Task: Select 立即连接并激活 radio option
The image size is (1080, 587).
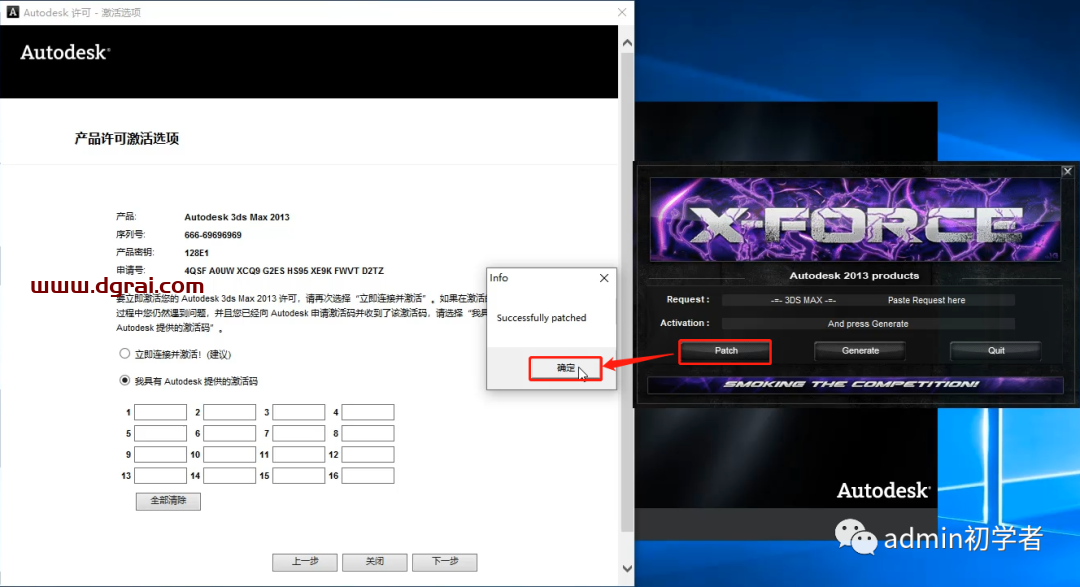Action: [125, 353]
